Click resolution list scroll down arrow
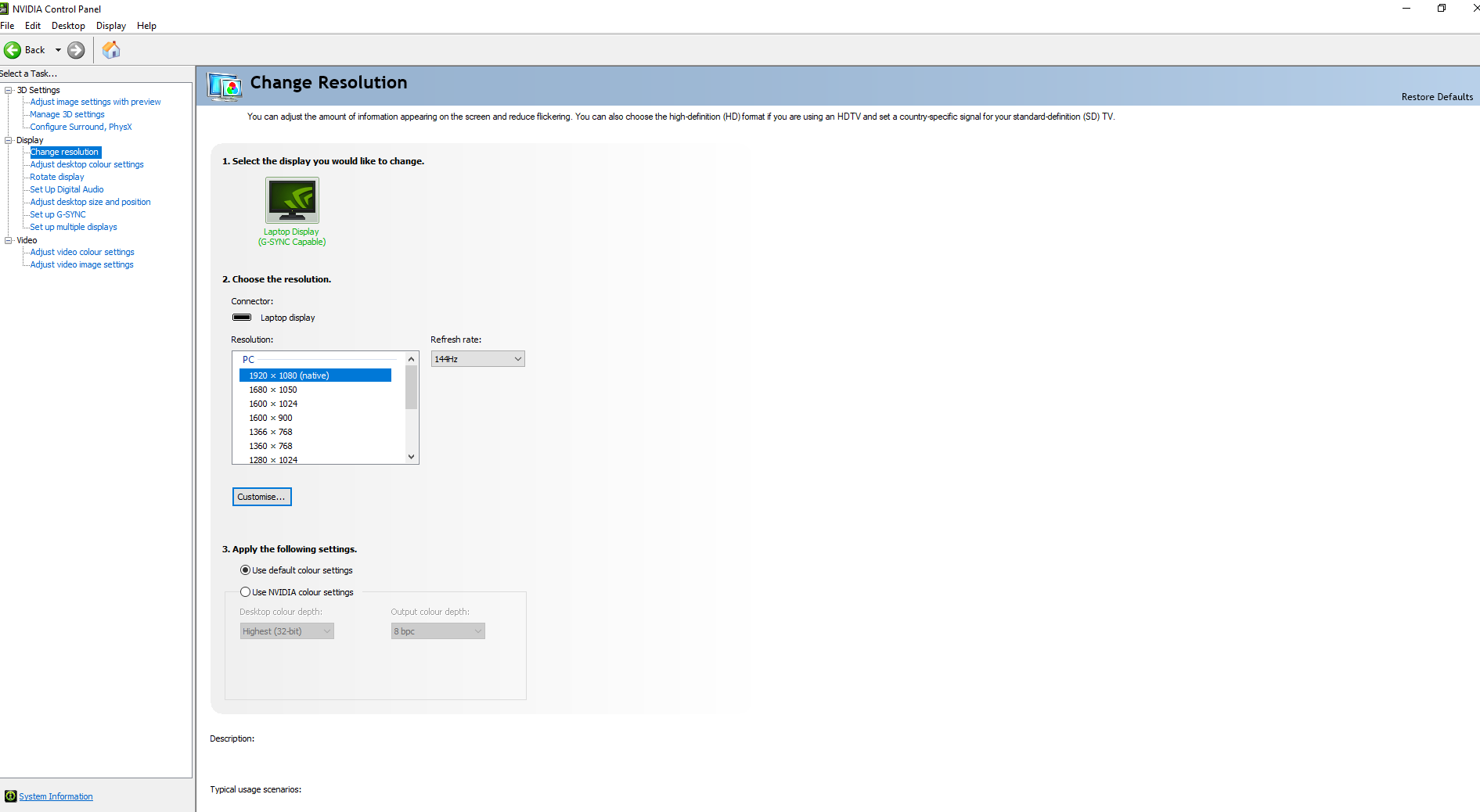The width and height of the screenshot is (1480, 812). point(412,457)
